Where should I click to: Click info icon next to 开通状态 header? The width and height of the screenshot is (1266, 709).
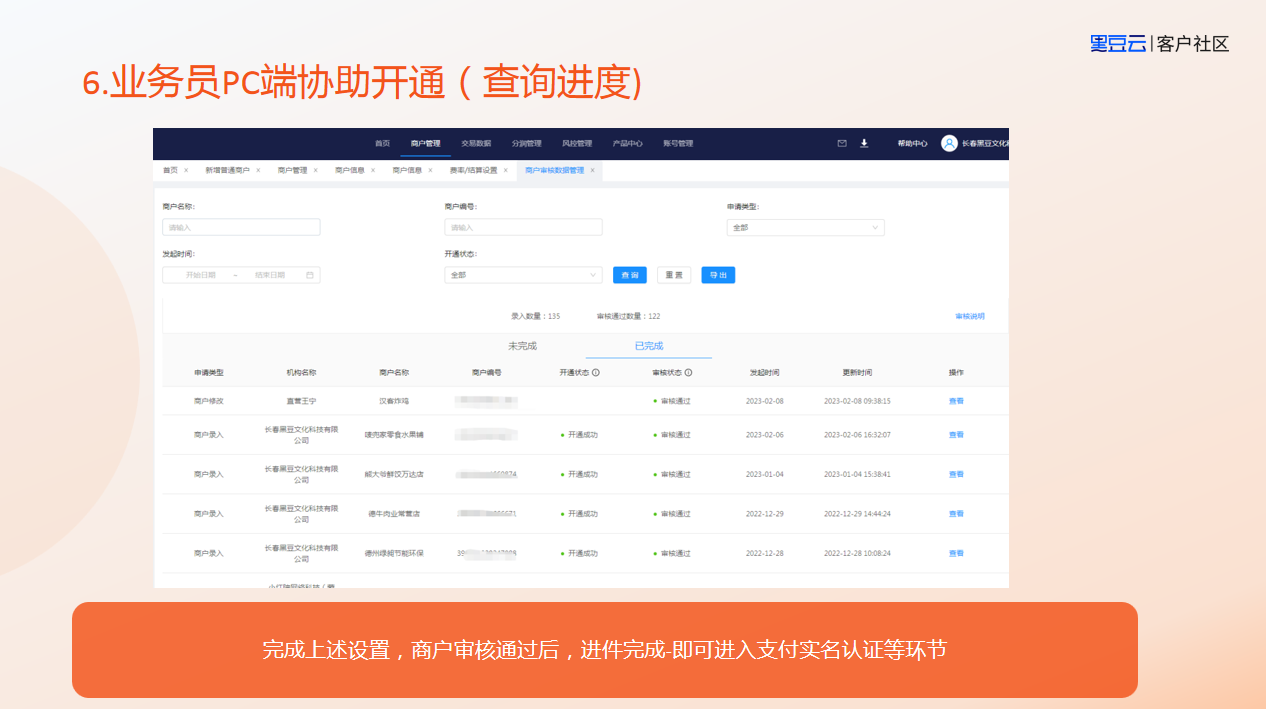coord(596,372)
